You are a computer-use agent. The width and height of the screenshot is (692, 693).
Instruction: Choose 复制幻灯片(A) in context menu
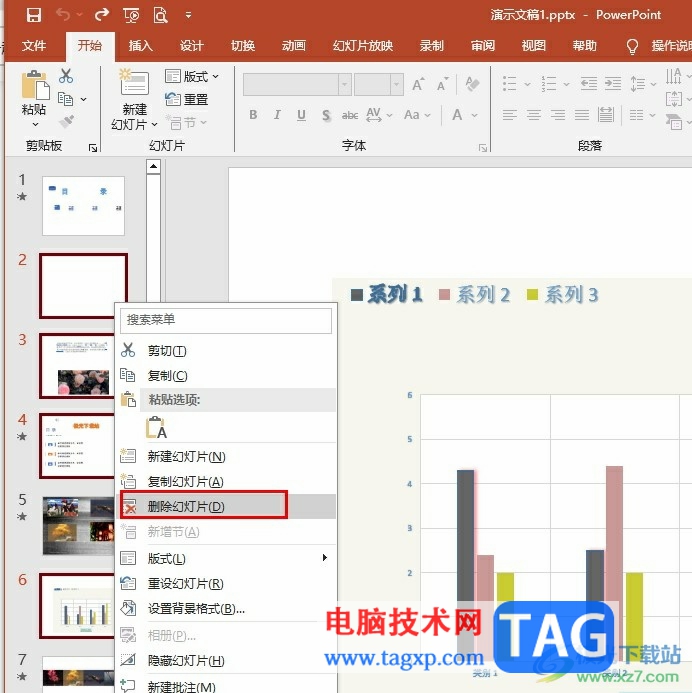point(228,481)
